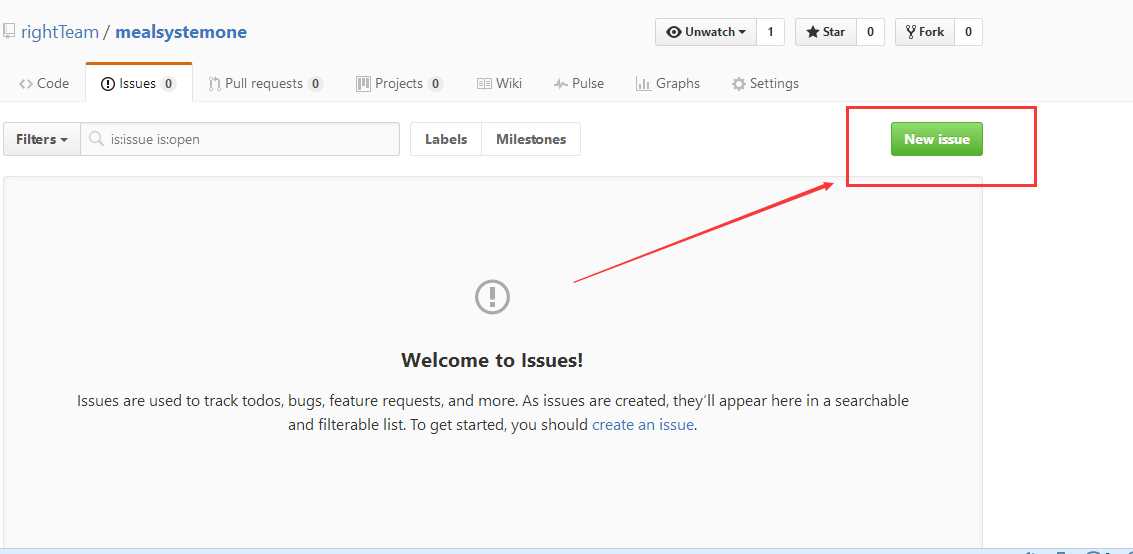This screenshot has height=554, width=1133.
Task: Open the mealsystemone repository link
Action: (x=181, y=32)
